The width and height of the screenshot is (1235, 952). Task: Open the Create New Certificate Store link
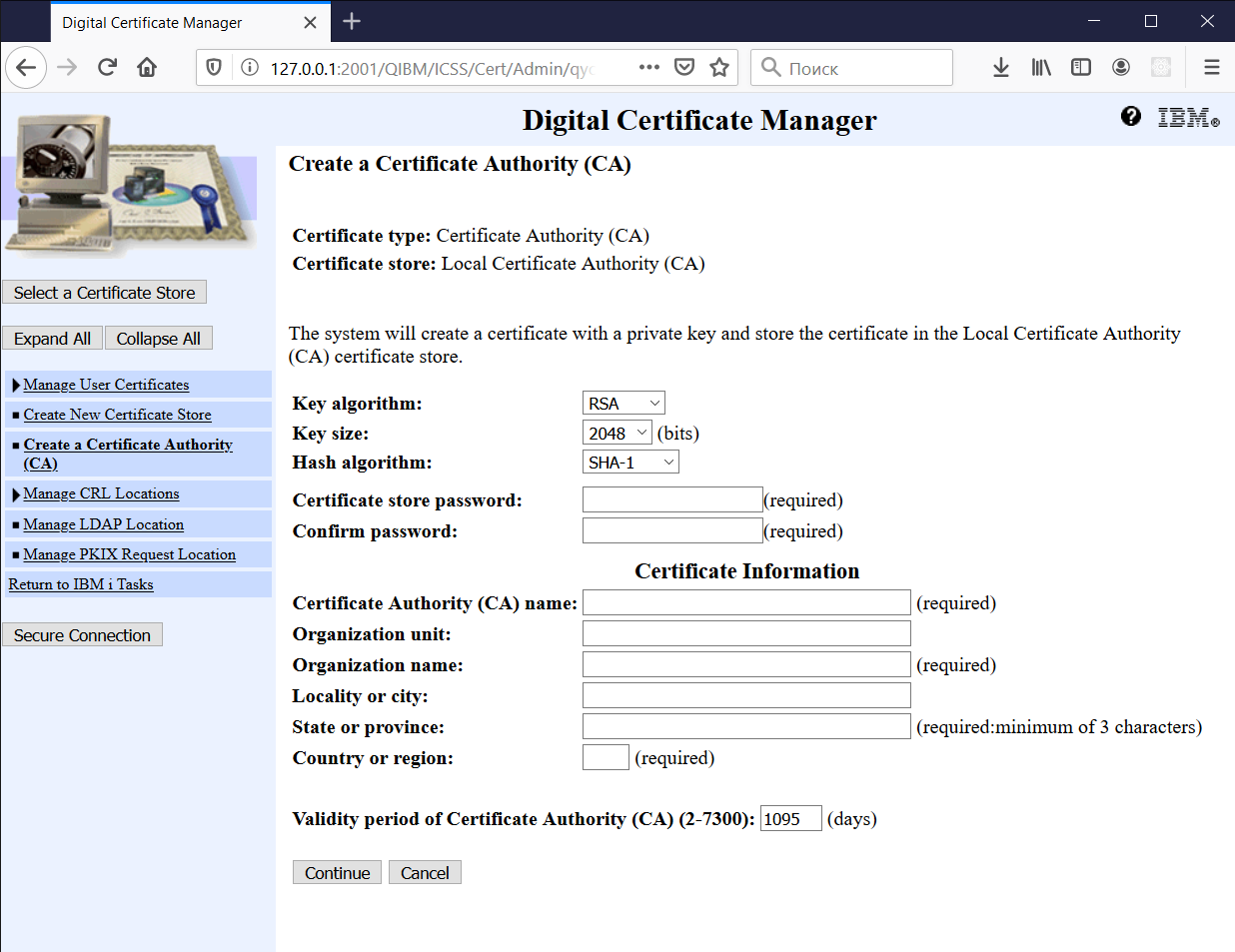[117, 415]
